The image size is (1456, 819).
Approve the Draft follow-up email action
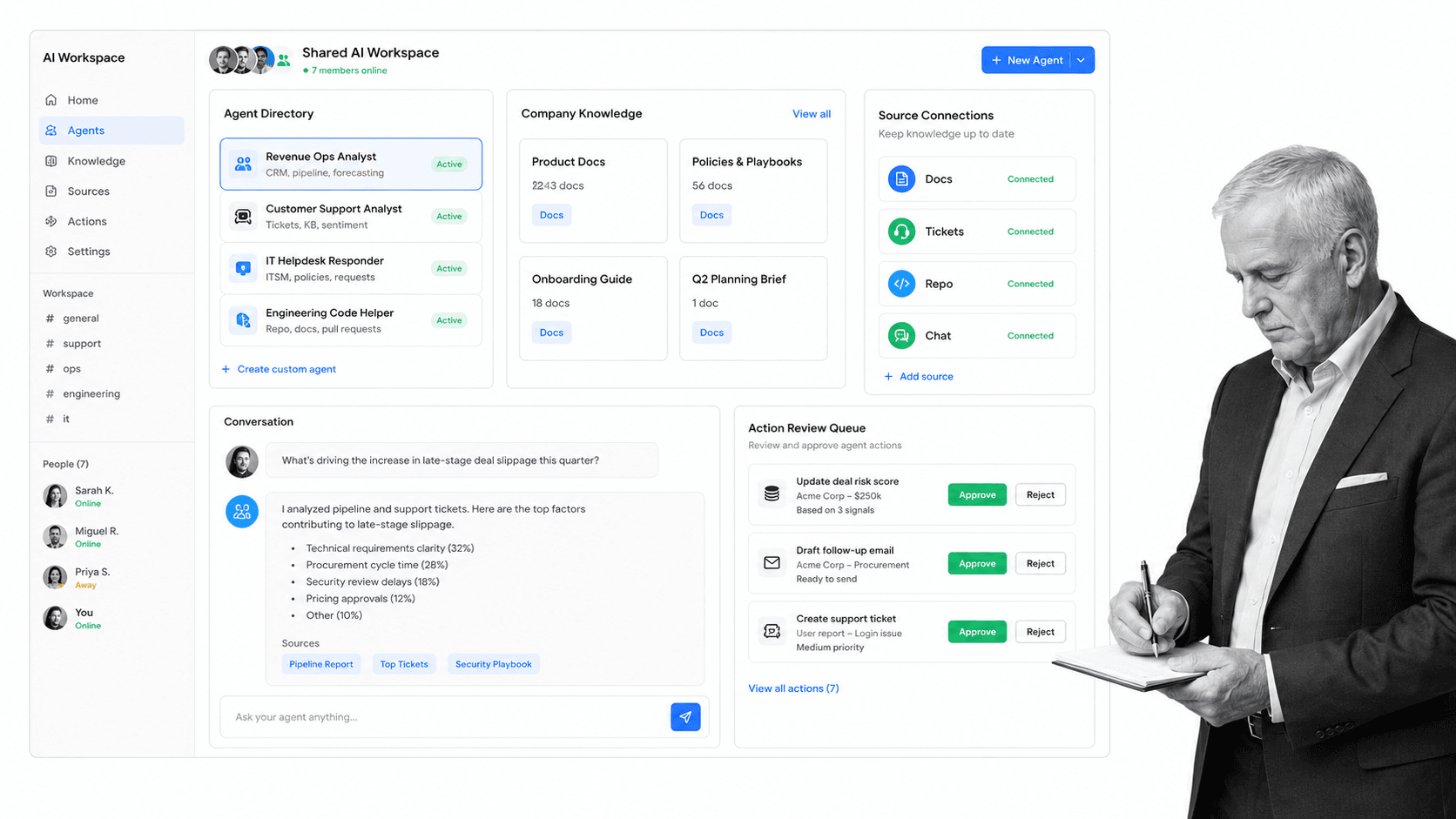(977, 563)
